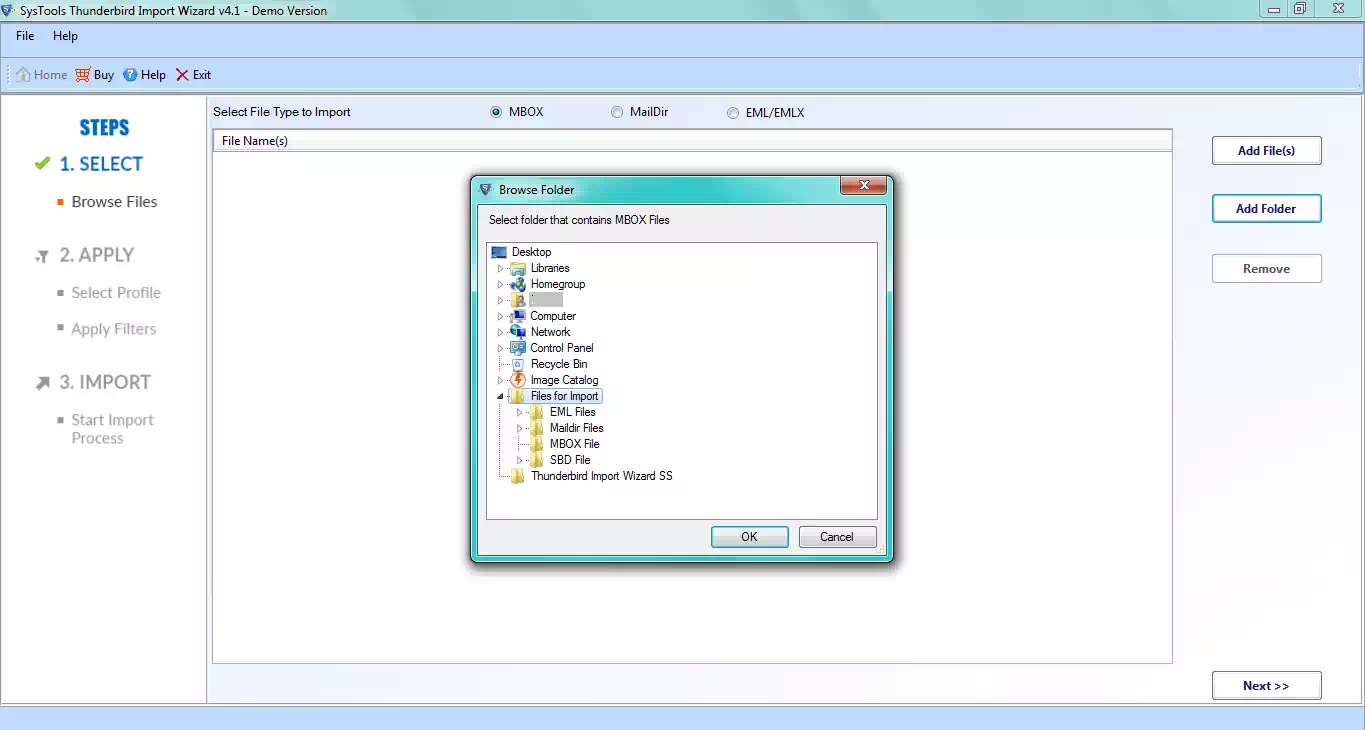The image size is (1365, 730).
Task: Expand the SBD File subfolder
Action: click(x=520, y=460)
